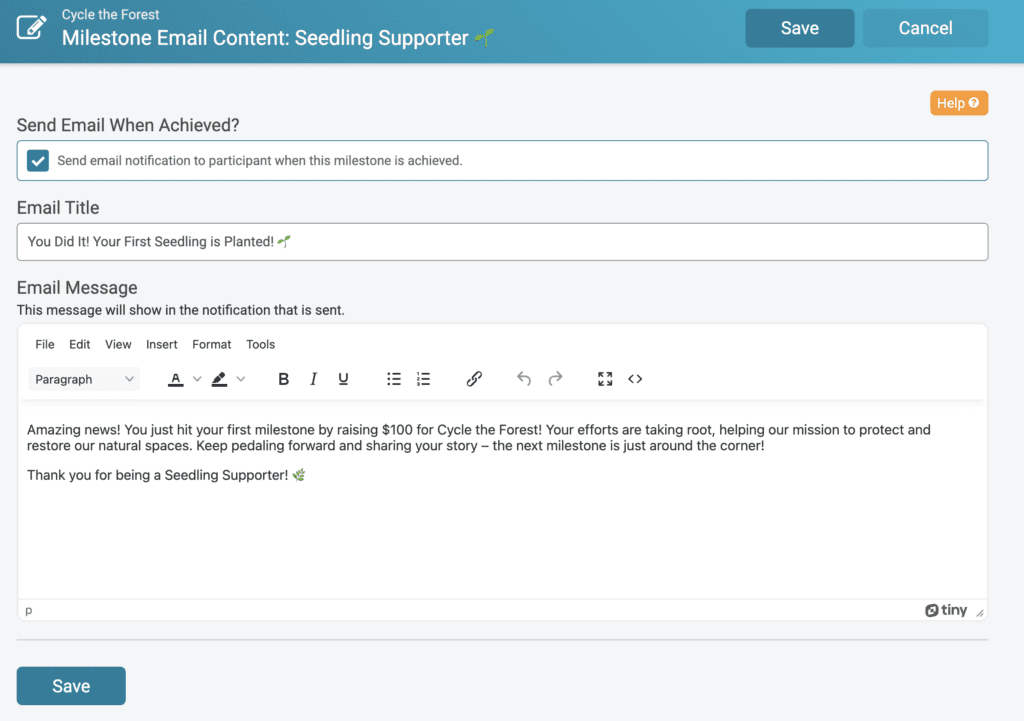
Task: Apply Italic formatting
Action: point(313,379)
